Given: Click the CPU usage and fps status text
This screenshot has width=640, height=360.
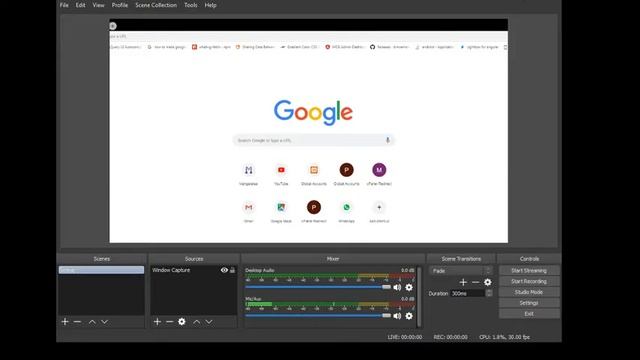Looking at the screenshot, I should point(504,337).
